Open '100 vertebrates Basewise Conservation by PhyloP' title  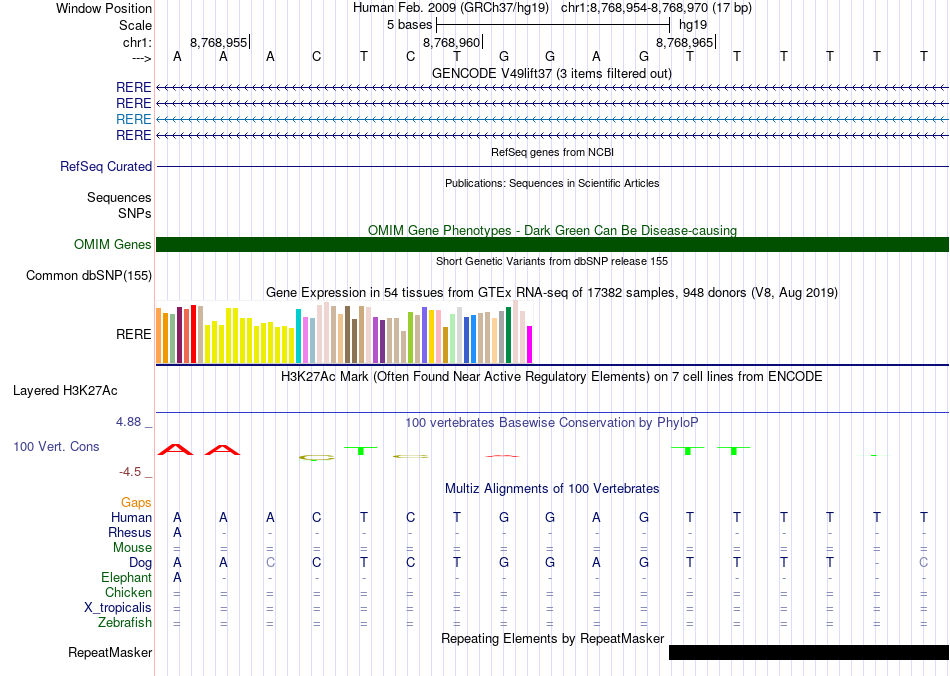point(552,422)
